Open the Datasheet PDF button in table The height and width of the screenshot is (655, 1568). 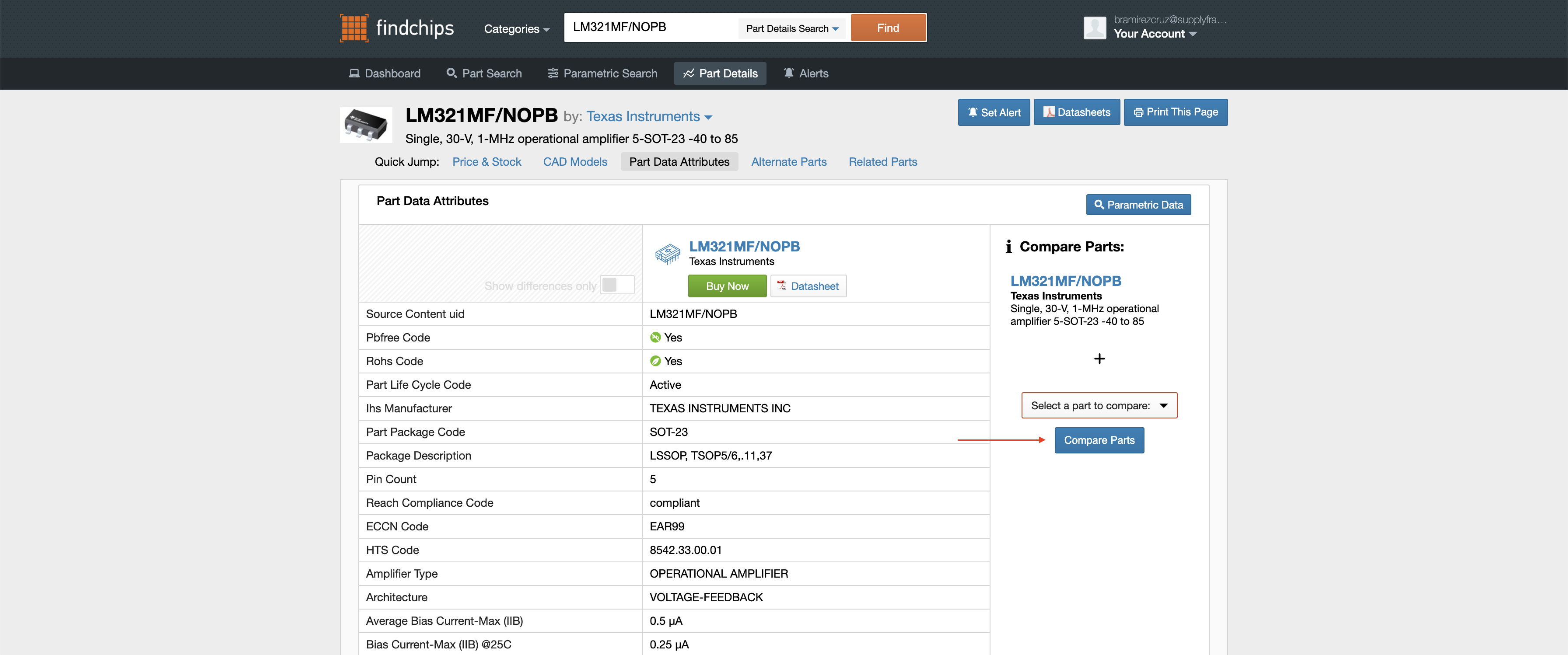coord(808,286)
